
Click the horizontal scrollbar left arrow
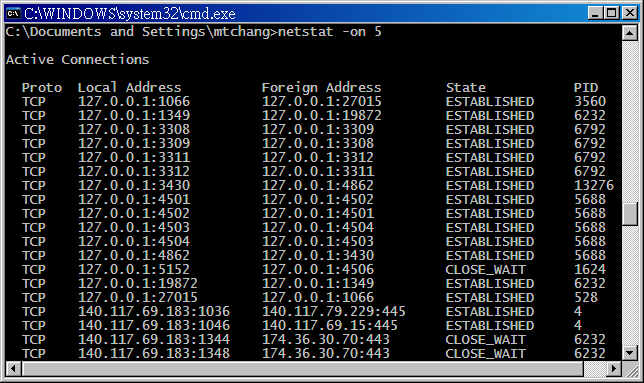point(13,369)
